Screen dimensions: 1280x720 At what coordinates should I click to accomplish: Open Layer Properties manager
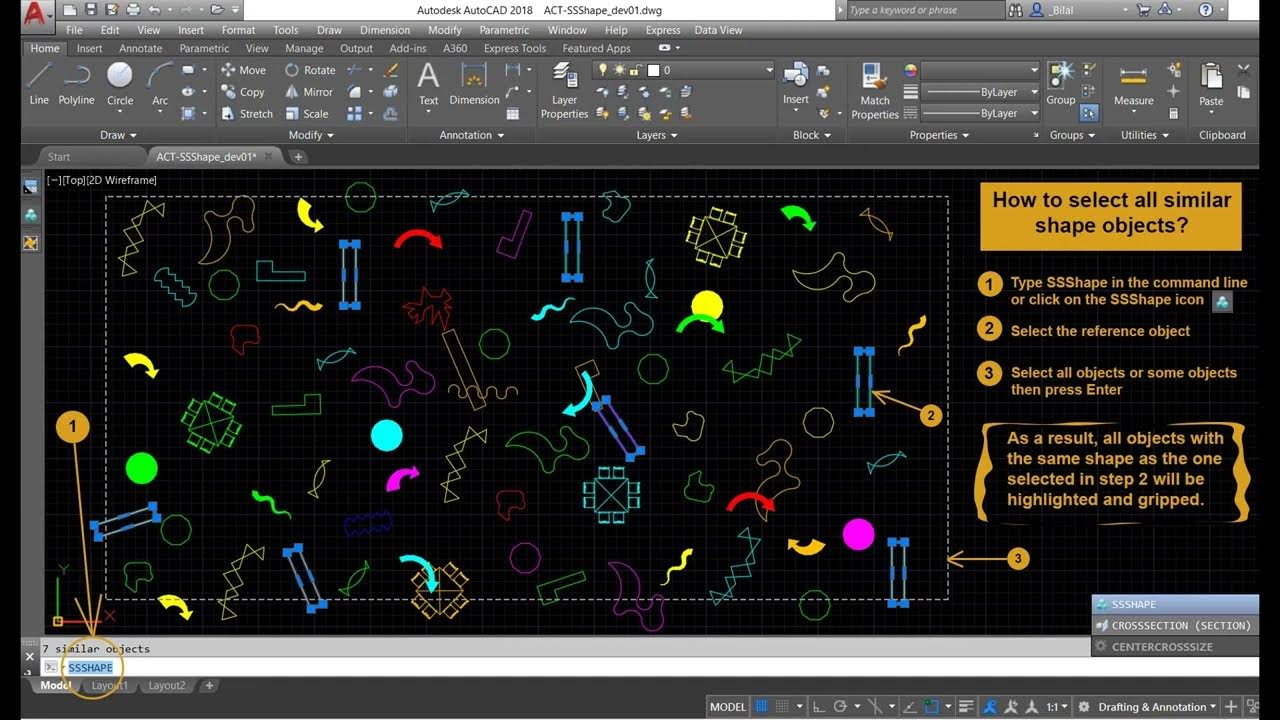(564, 90)
